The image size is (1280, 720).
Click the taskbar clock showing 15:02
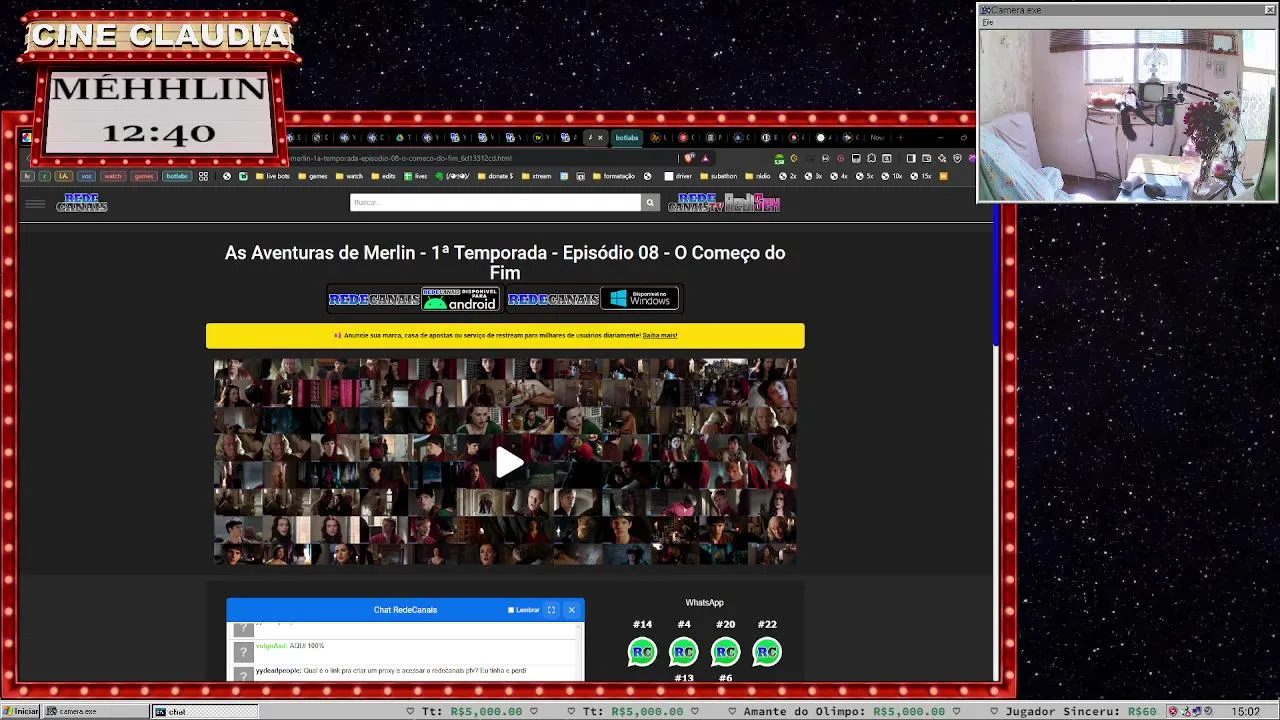pyautogui.click(x=1246, y=711)
